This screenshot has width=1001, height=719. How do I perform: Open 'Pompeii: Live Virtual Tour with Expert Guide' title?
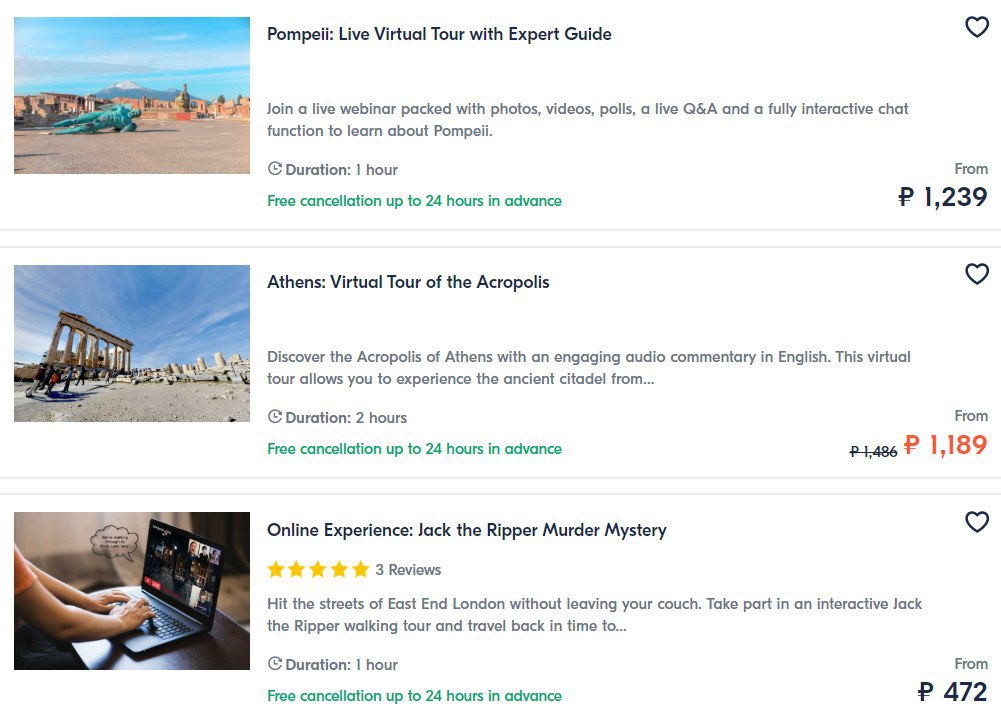(x=439, y=34)
